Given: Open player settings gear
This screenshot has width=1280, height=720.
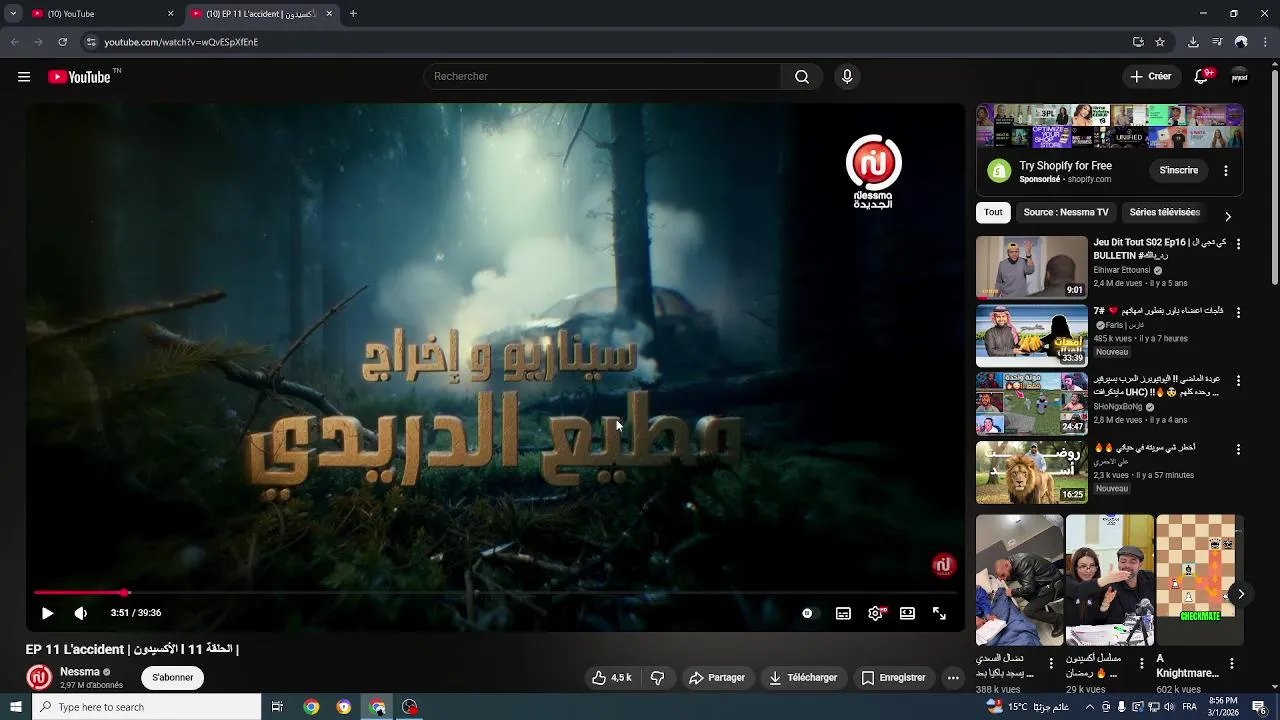Looking at the screenshot, I should (875, 613).
